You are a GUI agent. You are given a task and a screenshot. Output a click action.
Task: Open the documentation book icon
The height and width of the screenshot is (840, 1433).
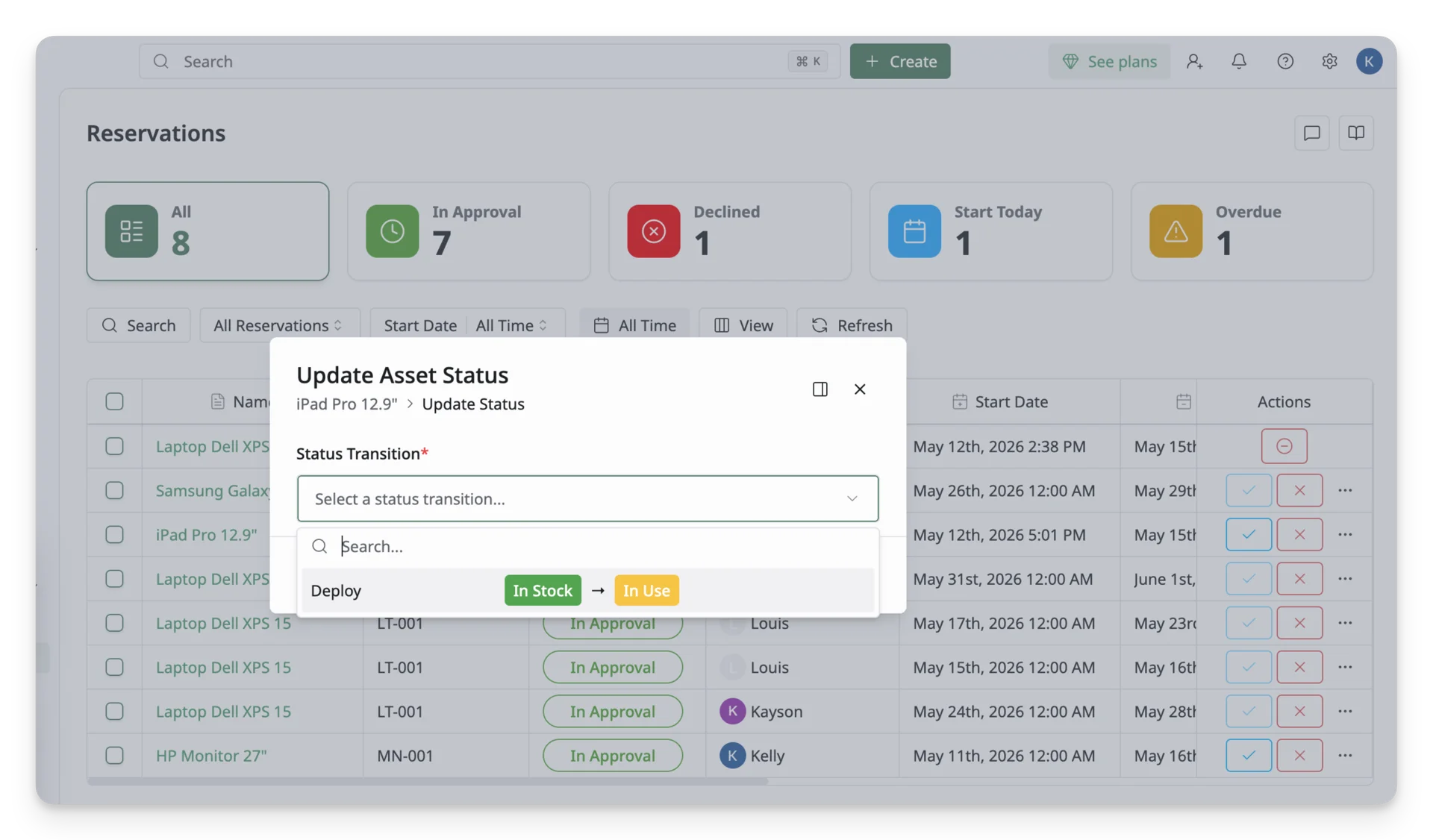click(x=1356, y=133)
